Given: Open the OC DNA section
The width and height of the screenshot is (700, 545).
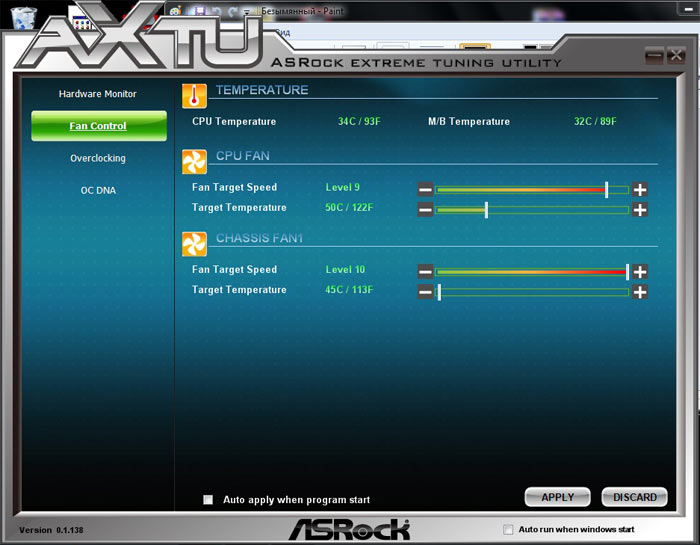Looking at the screenshot, I should tap(98, 190).
